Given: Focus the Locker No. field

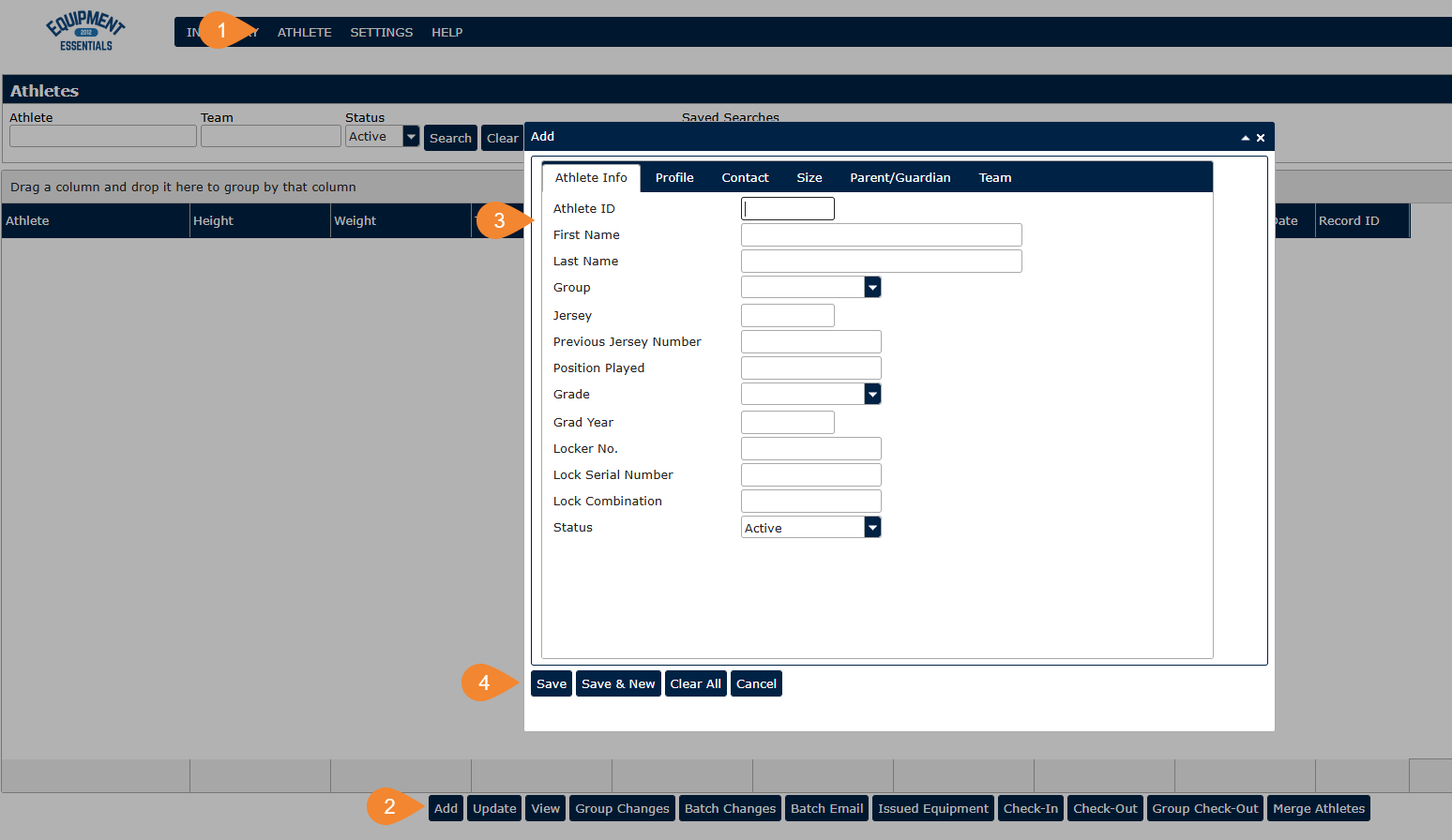Looking at the screenshot, I should pos(811,448).
